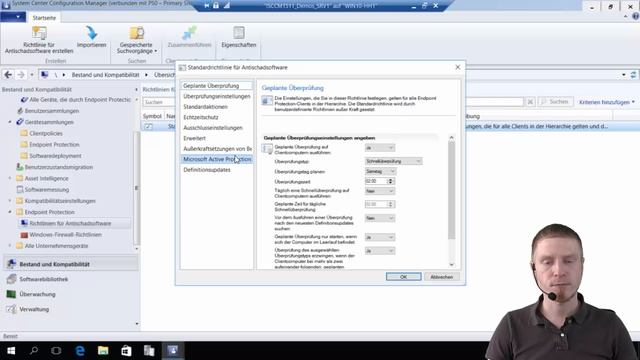Select Außerkraftsetzungen von Bedrohungen page
Image resolution: width=640 pixels, height=360 pixels.
click(216, 149)
